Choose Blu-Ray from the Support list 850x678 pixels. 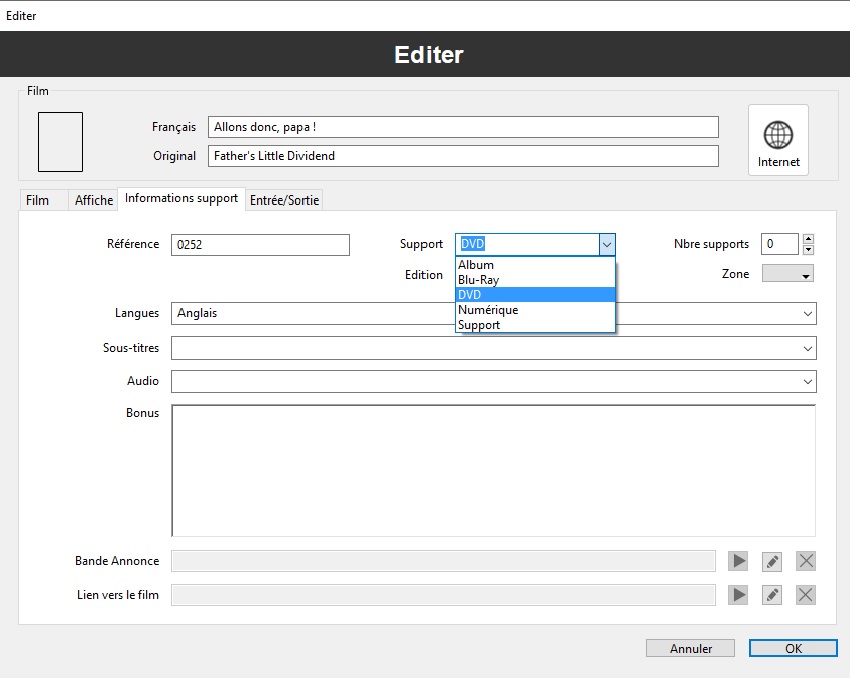(x=479, y=280)
